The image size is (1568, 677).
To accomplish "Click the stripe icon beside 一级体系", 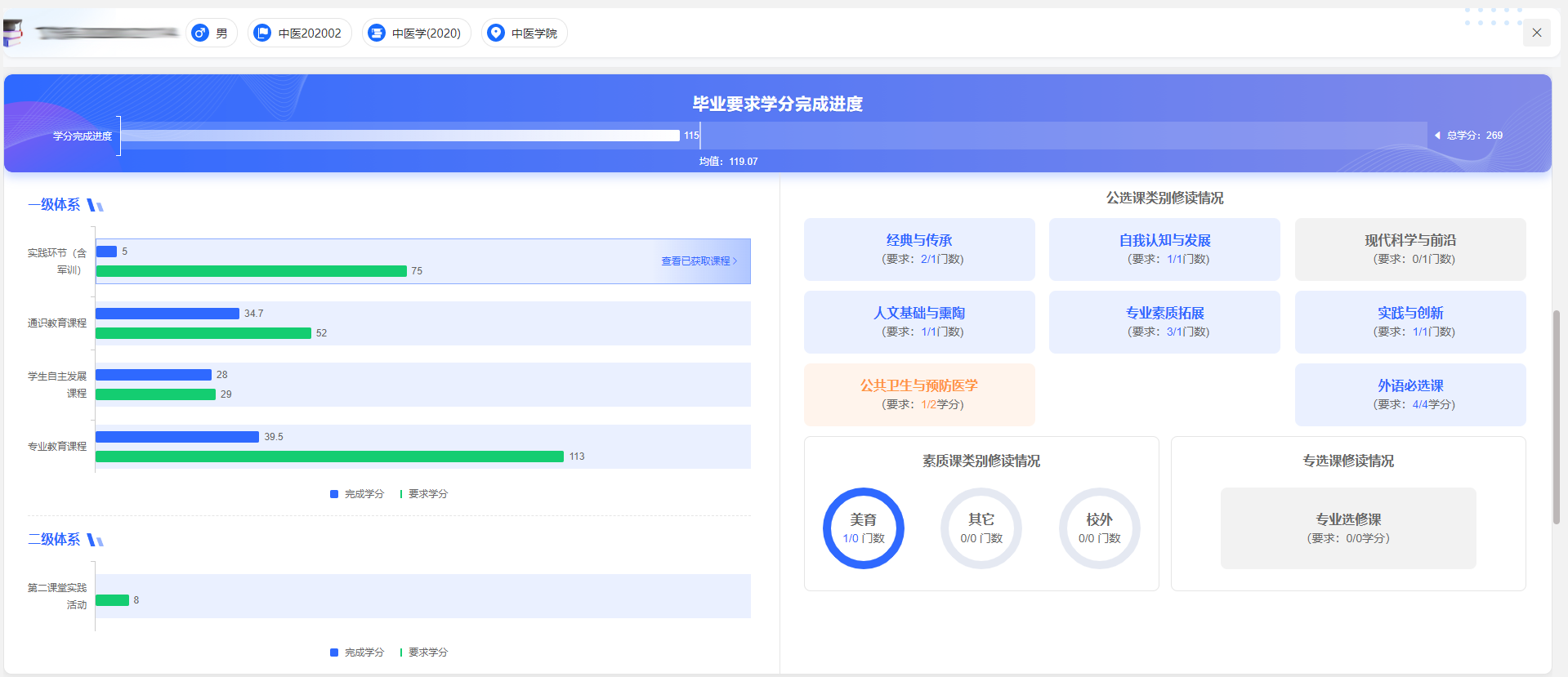I will [95, 205].
